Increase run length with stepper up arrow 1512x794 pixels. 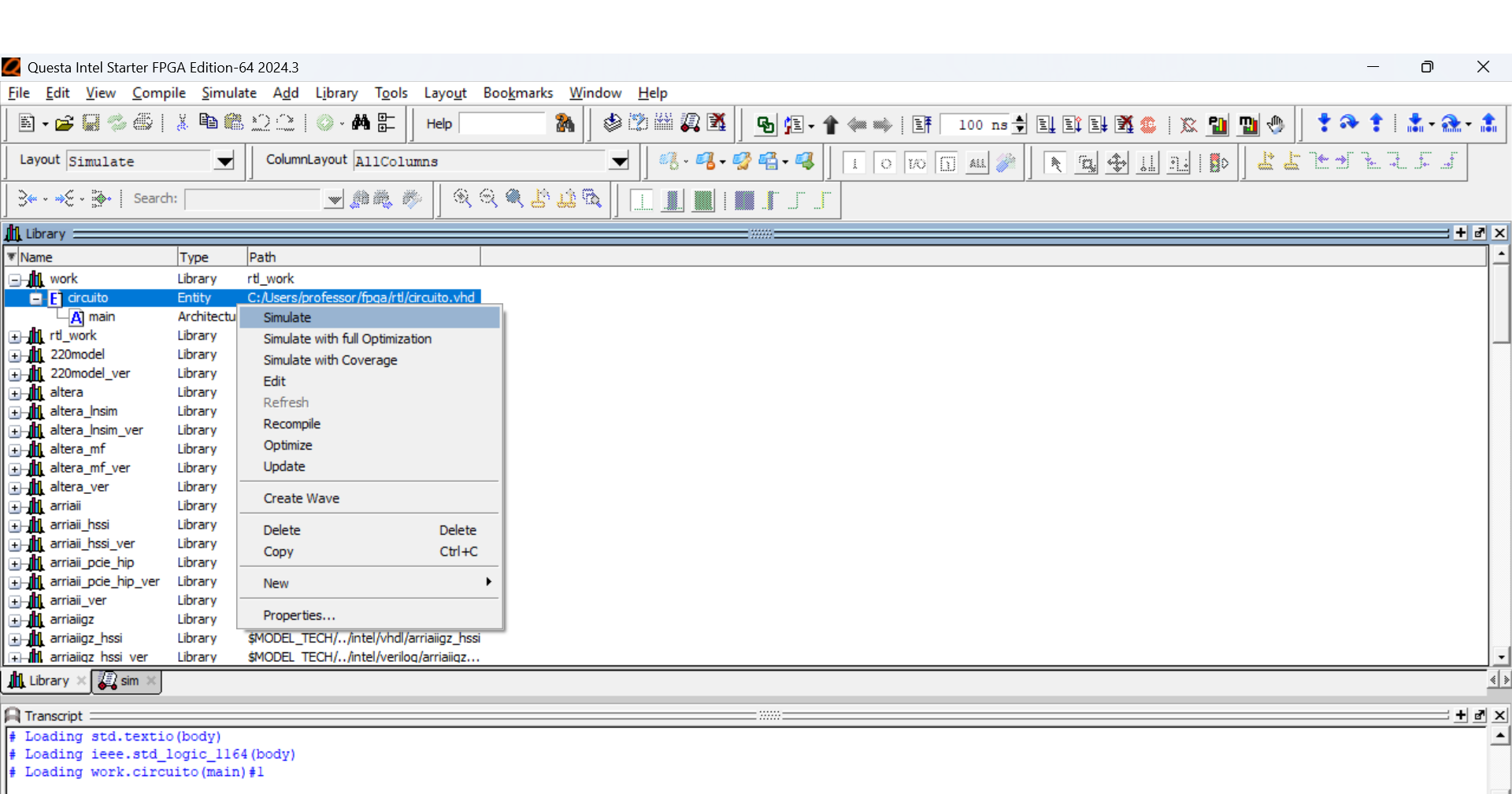tap(1020, 119)
